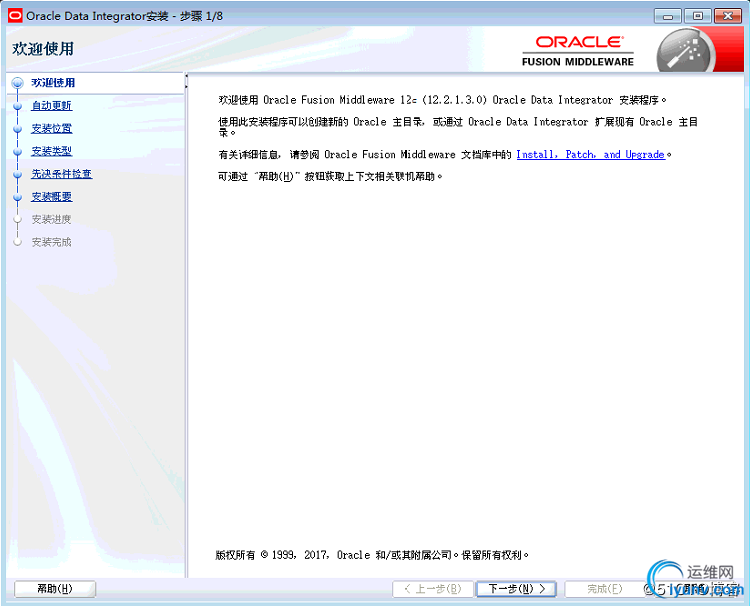
Task: Click the 安装类型 step bullet icon
Action: [18, 152]
